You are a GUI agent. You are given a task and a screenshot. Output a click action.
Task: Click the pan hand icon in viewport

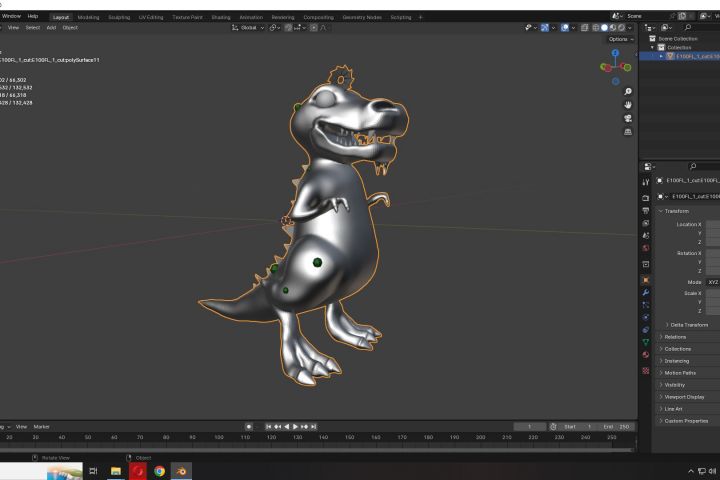[628, 104]
